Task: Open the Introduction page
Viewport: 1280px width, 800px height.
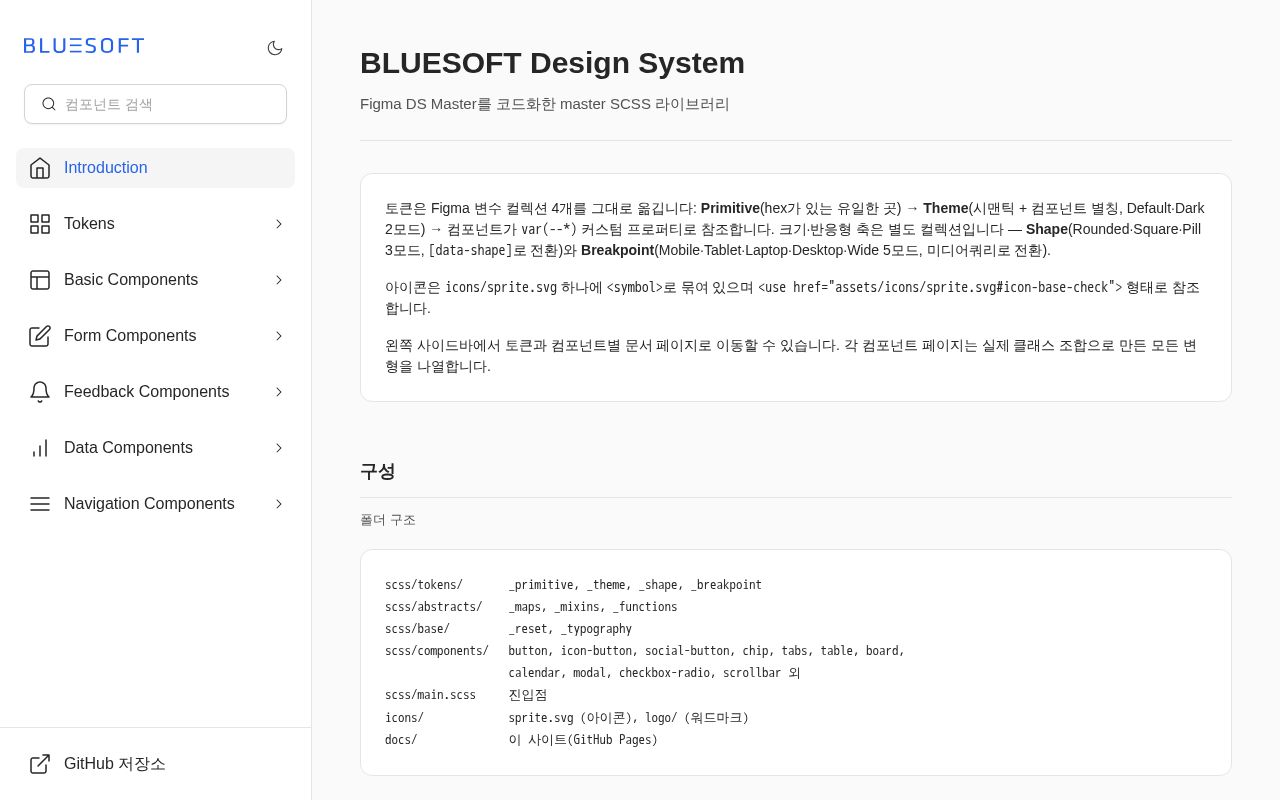Action: tap(155, 168)
